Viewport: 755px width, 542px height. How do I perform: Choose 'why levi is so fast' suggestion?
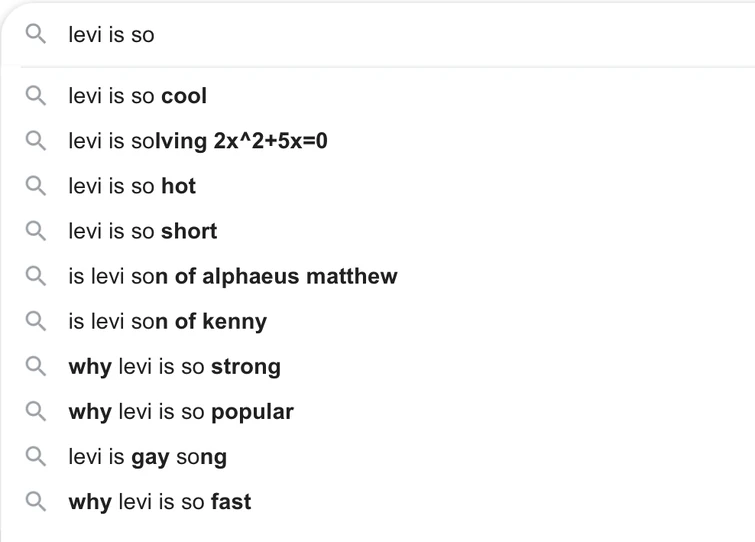tap(160, 502)
